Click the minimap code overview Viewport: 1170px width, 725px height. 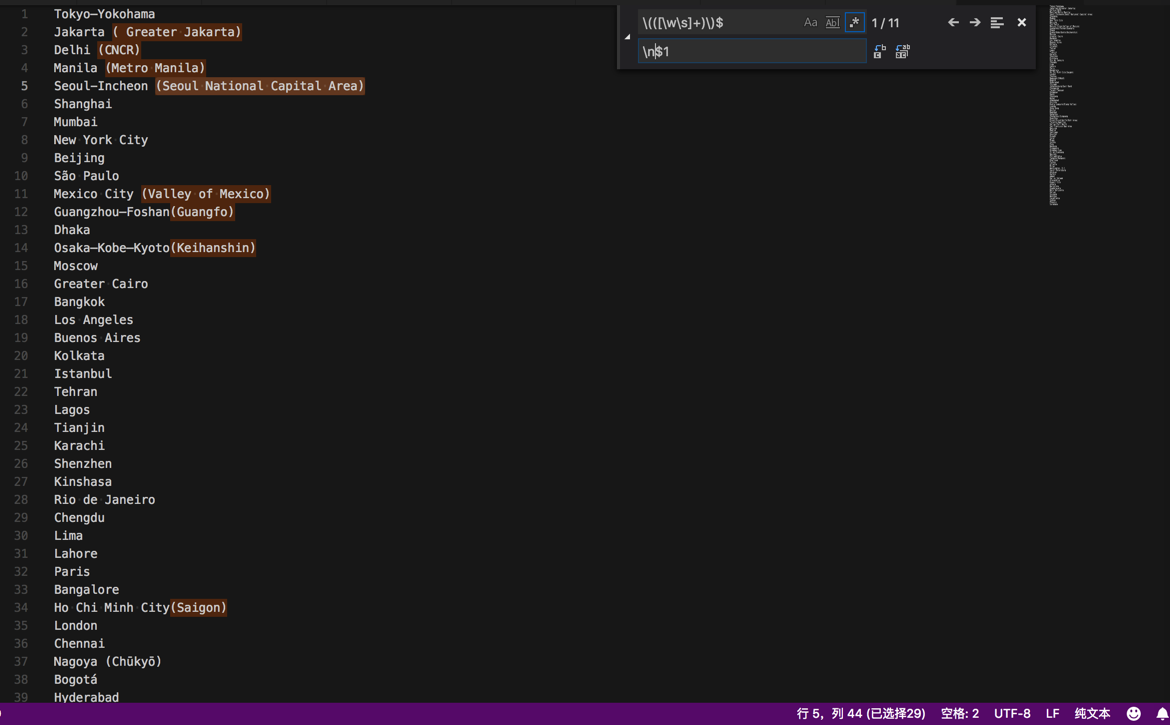pyautogui.click(x=1070, y=104)
